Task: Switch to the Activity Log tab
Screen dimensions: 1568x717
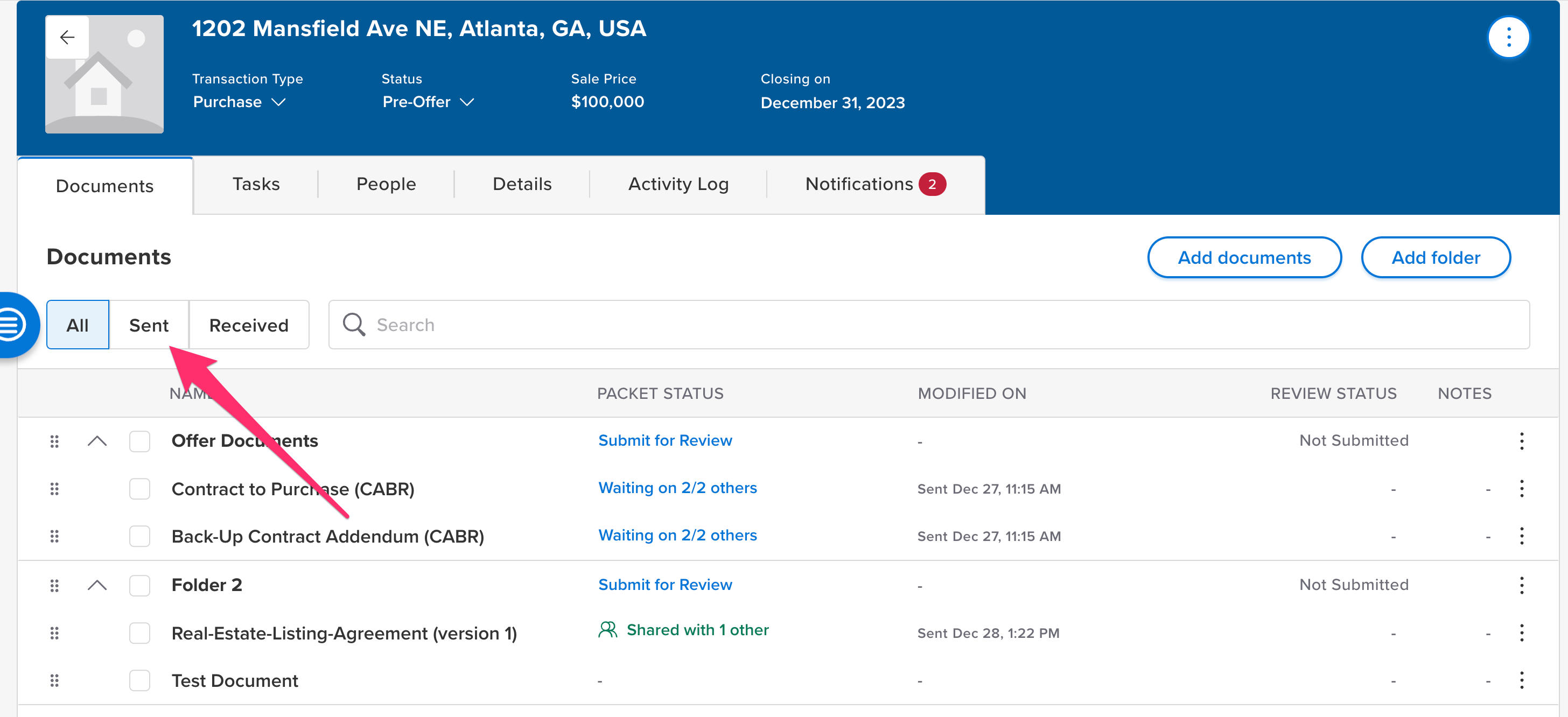Action: [678, 185]
